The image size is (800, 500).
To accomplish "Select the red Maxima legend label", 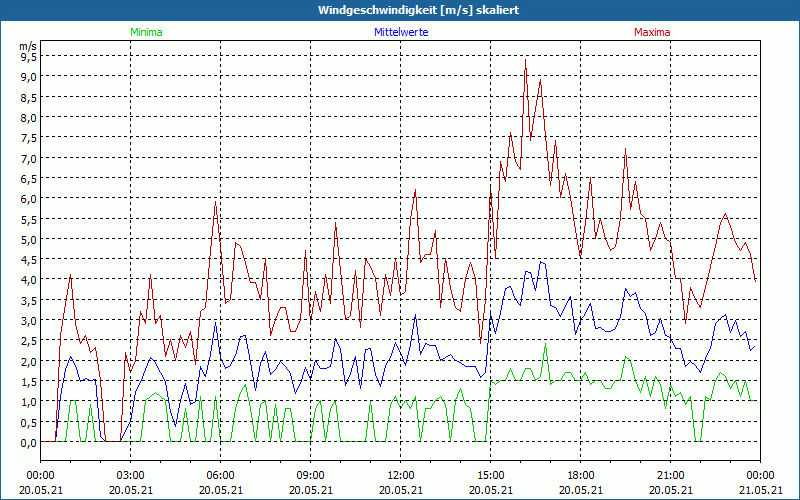I will [652, 32].
